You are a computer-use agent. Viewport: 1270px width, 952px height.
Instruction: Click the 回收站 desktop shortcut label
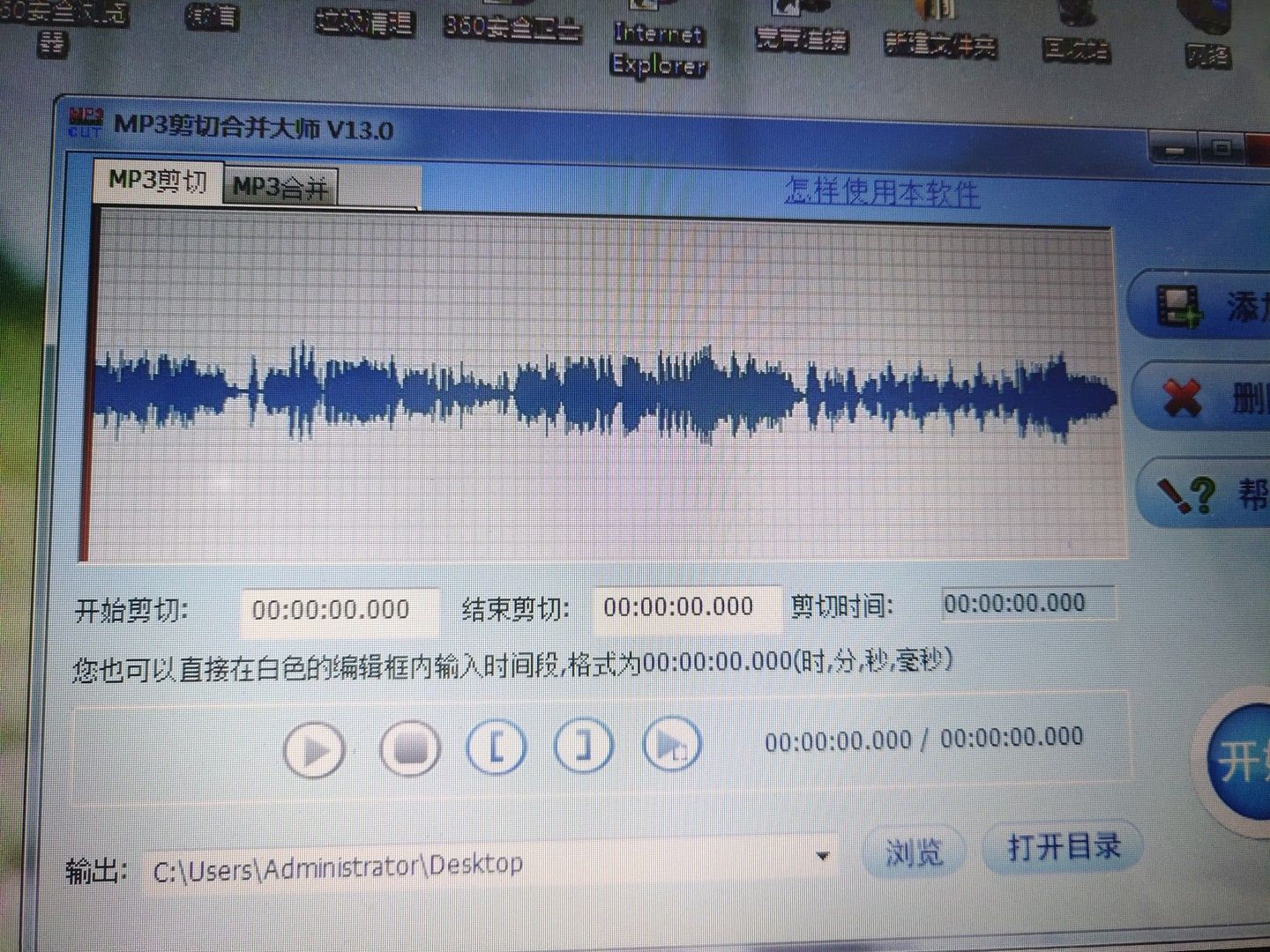(x=1075, y=48)
